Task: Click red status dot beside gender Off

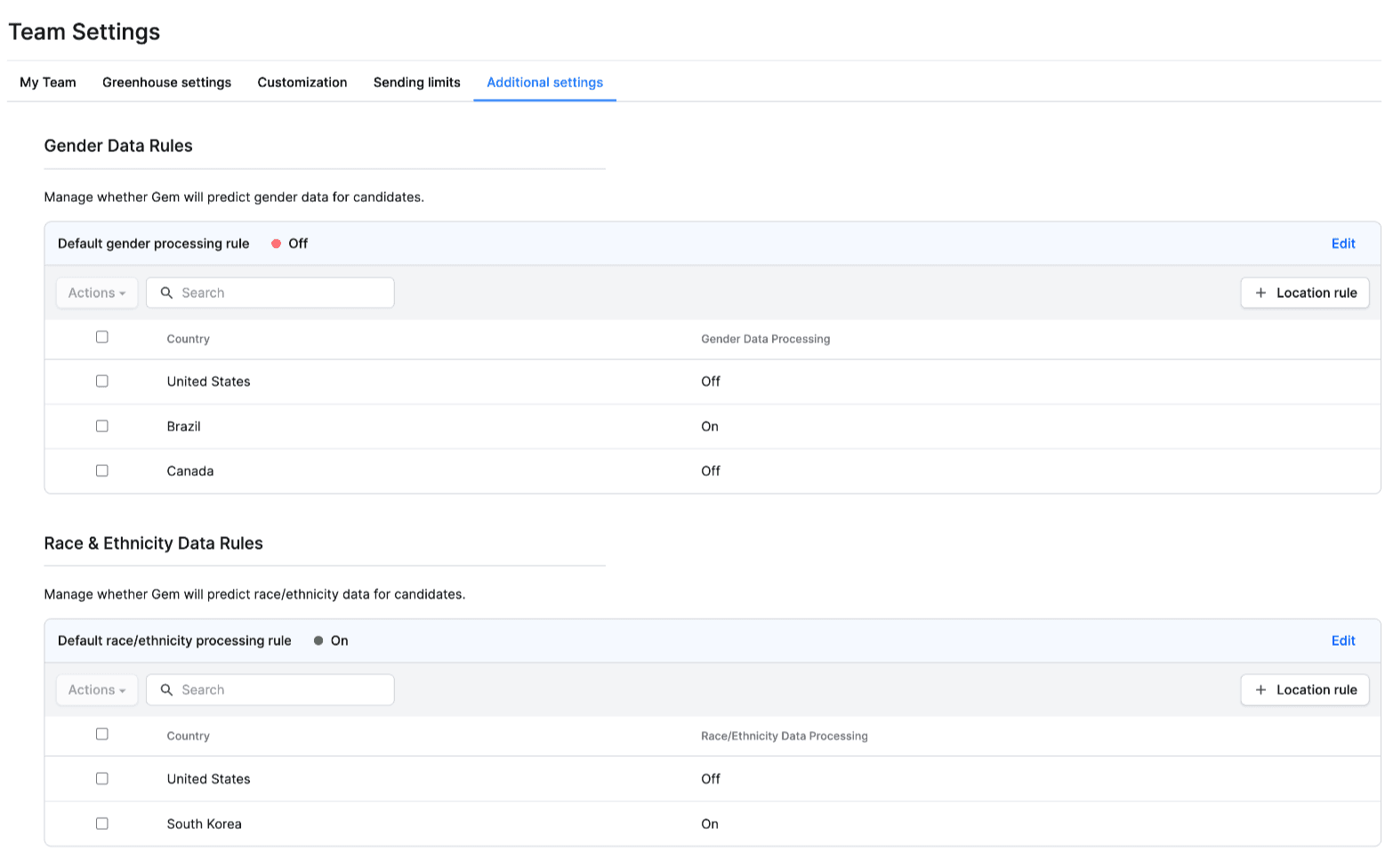Action: coord(276,244)
